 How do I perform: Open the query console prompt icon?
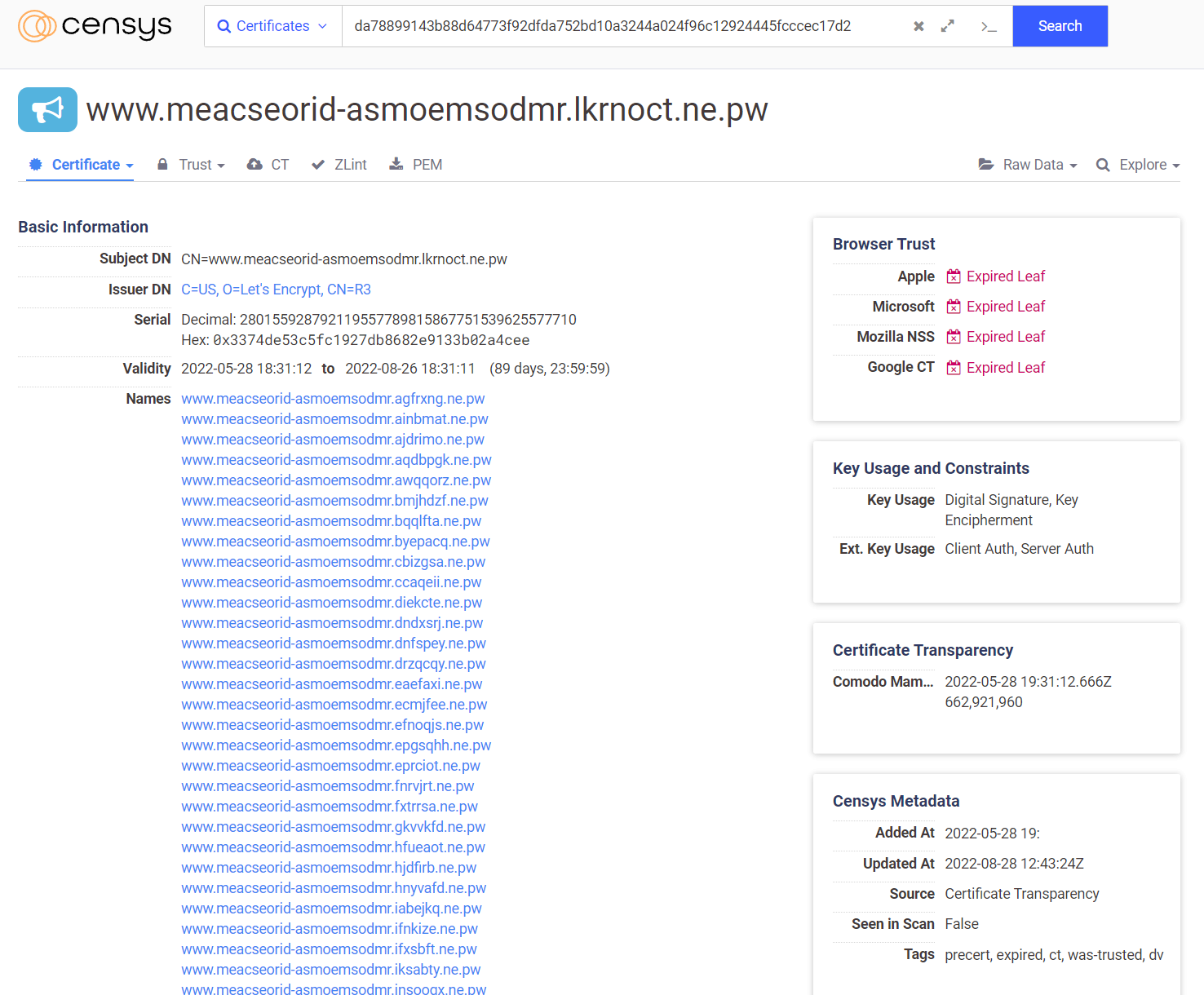pyautogui.click(x=989, y=27)
